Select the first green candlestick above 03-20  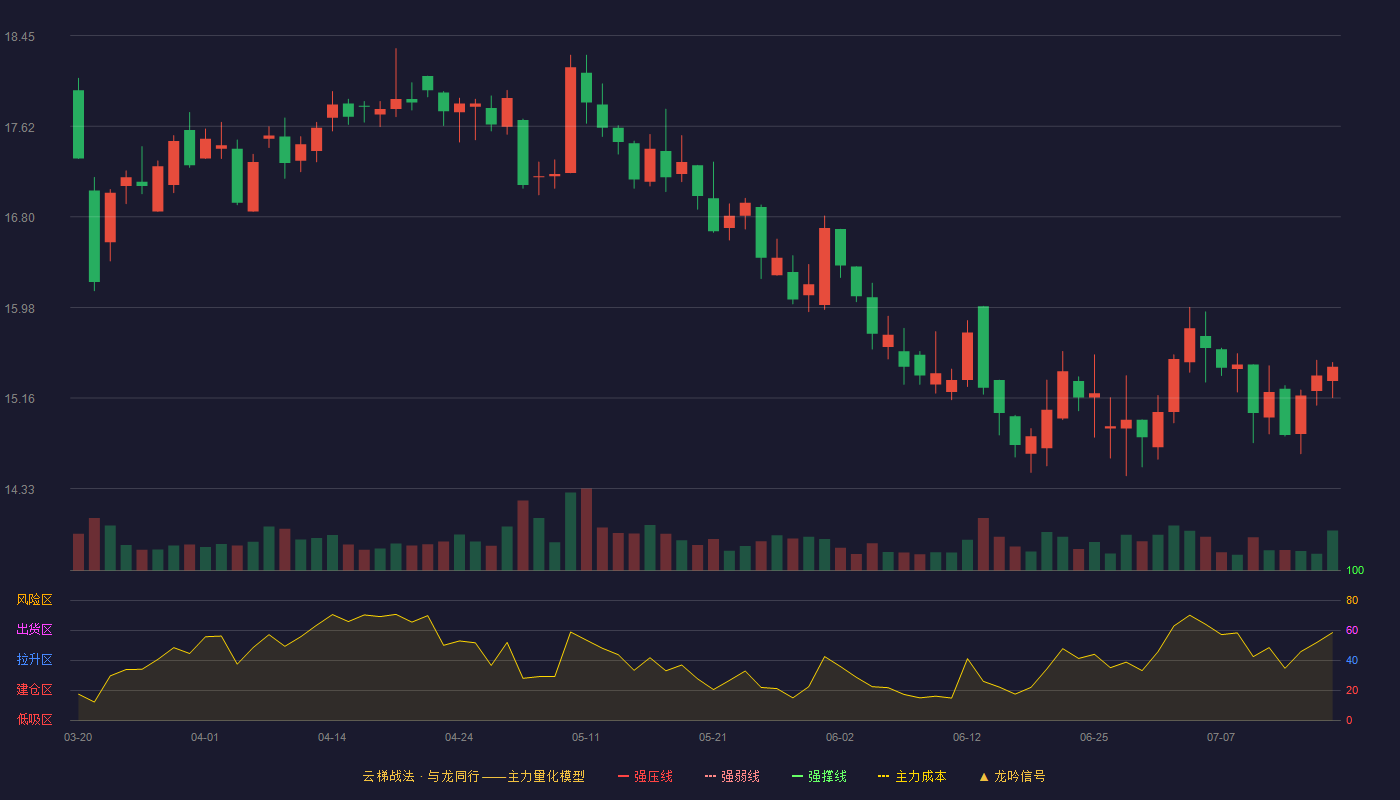pyautogui.click(x=78, y=124)
